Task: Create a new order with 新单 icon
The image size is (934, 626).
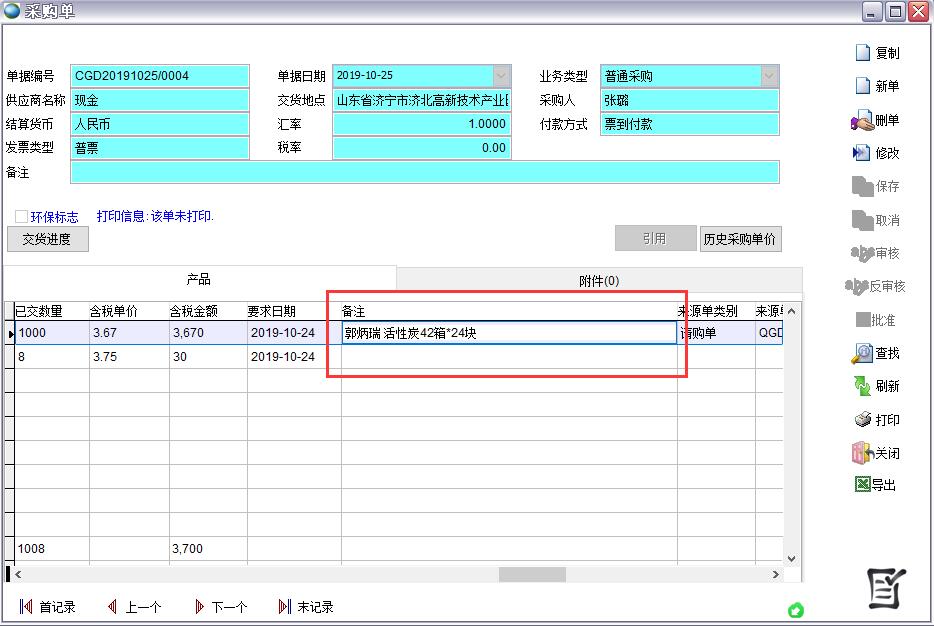Action: [x=862, y=86]
